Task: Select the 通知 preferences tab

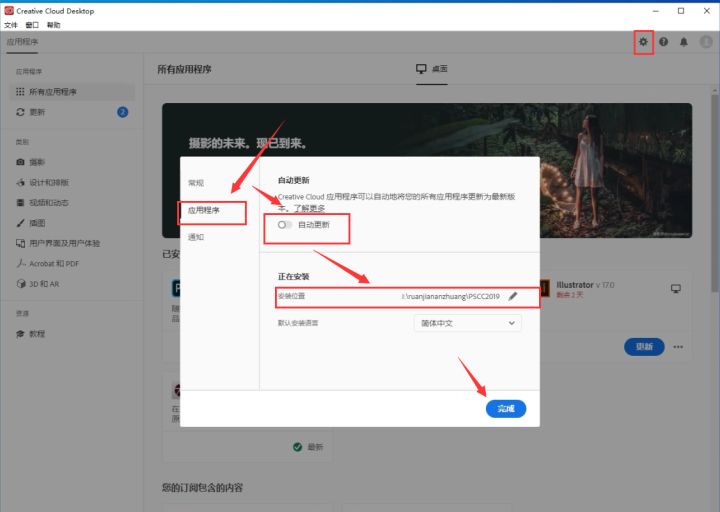Action: click(x=196, y=237)
